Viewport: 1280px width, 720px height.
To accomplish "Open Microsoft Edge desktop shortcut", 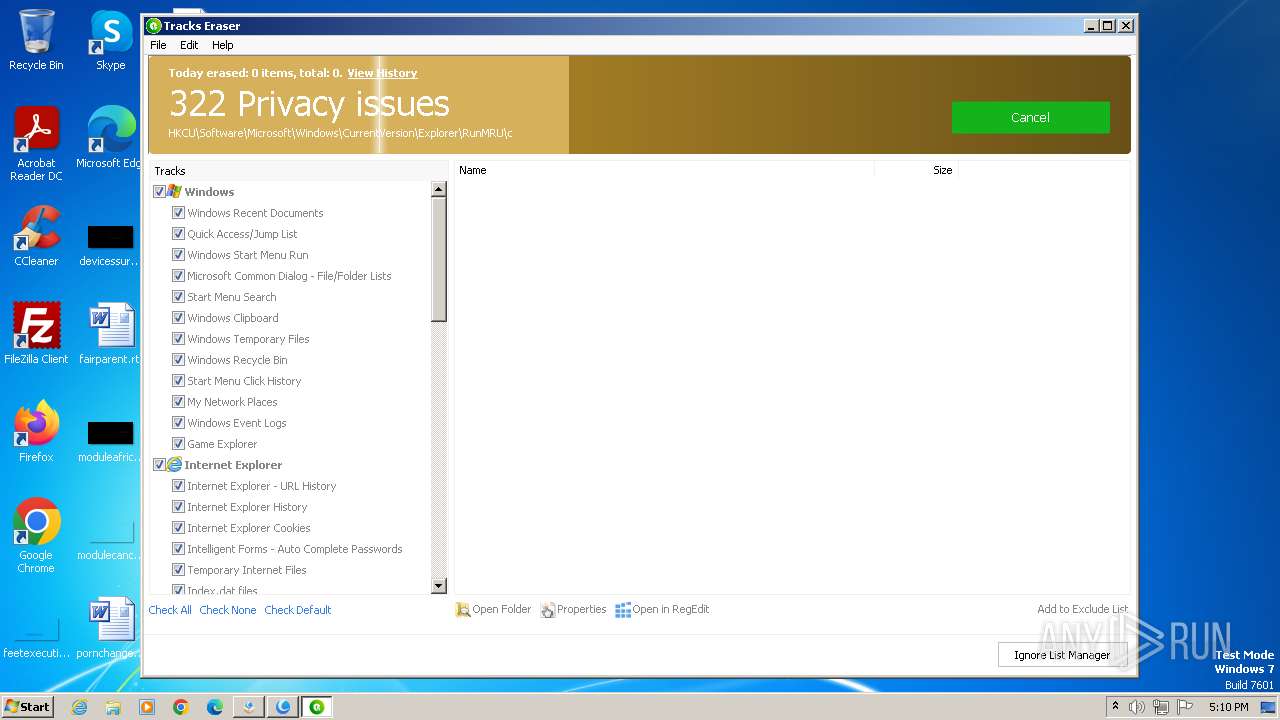I will 111,137.
